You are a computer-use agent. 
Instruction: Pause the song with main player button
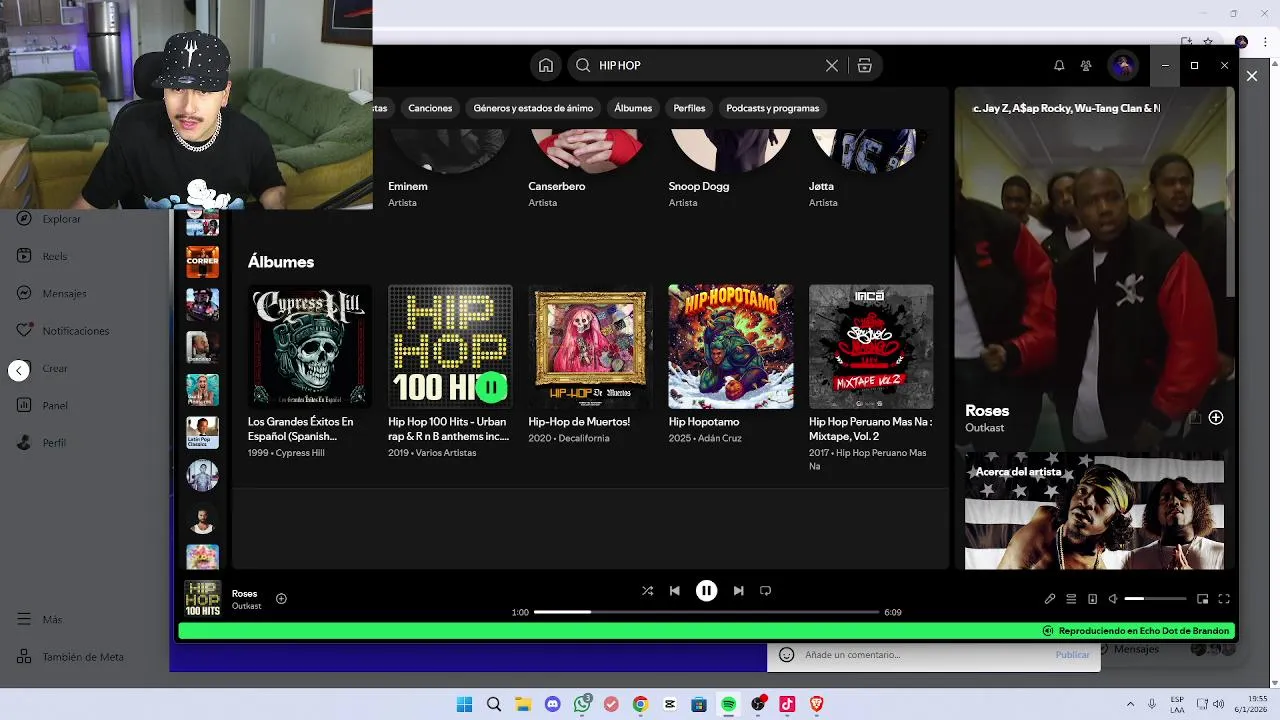[x=706, y=591]
